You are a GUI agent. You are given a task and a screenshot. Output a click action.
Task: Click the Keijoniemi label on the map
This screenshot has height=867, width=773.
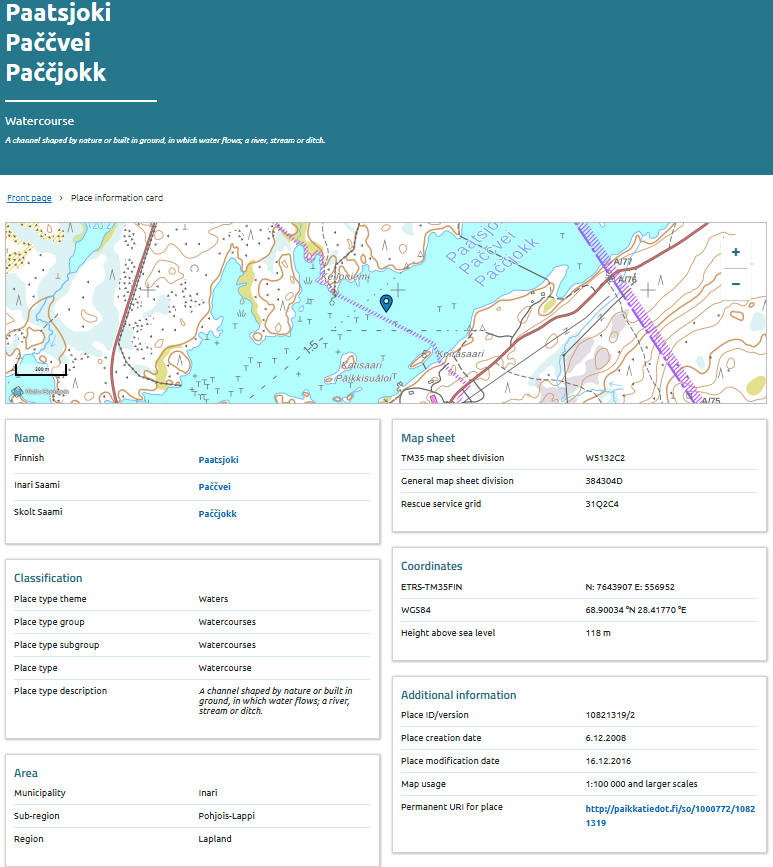[x=346, y=276]
